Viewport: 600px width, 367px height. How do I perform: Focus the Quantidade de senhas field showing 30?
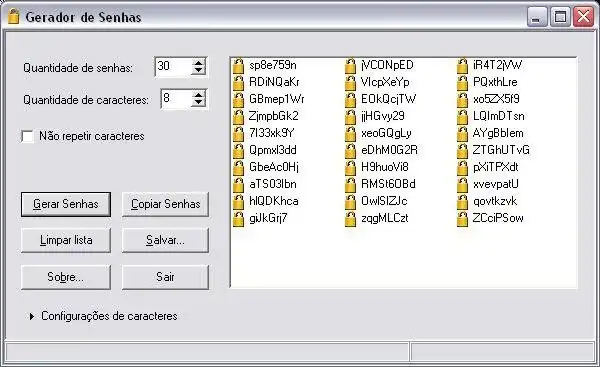[x=173, y=67]
